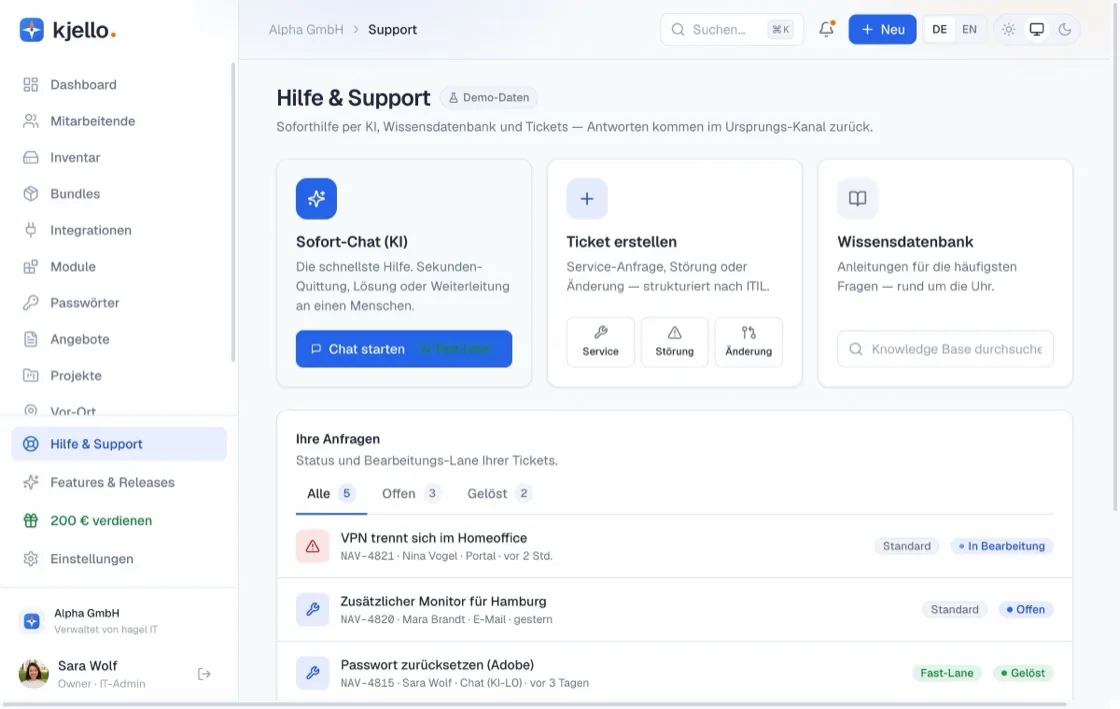Open Passwörter key icon
This screenshot has width=1120, height=709.
[x=31, y=303]
